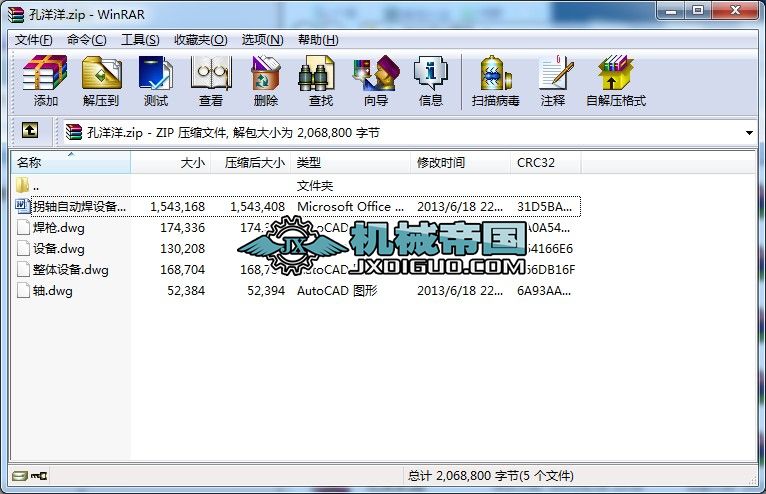Click the 整体设备.dwg file icon
766x494 pixels.
tap(23, 269)
